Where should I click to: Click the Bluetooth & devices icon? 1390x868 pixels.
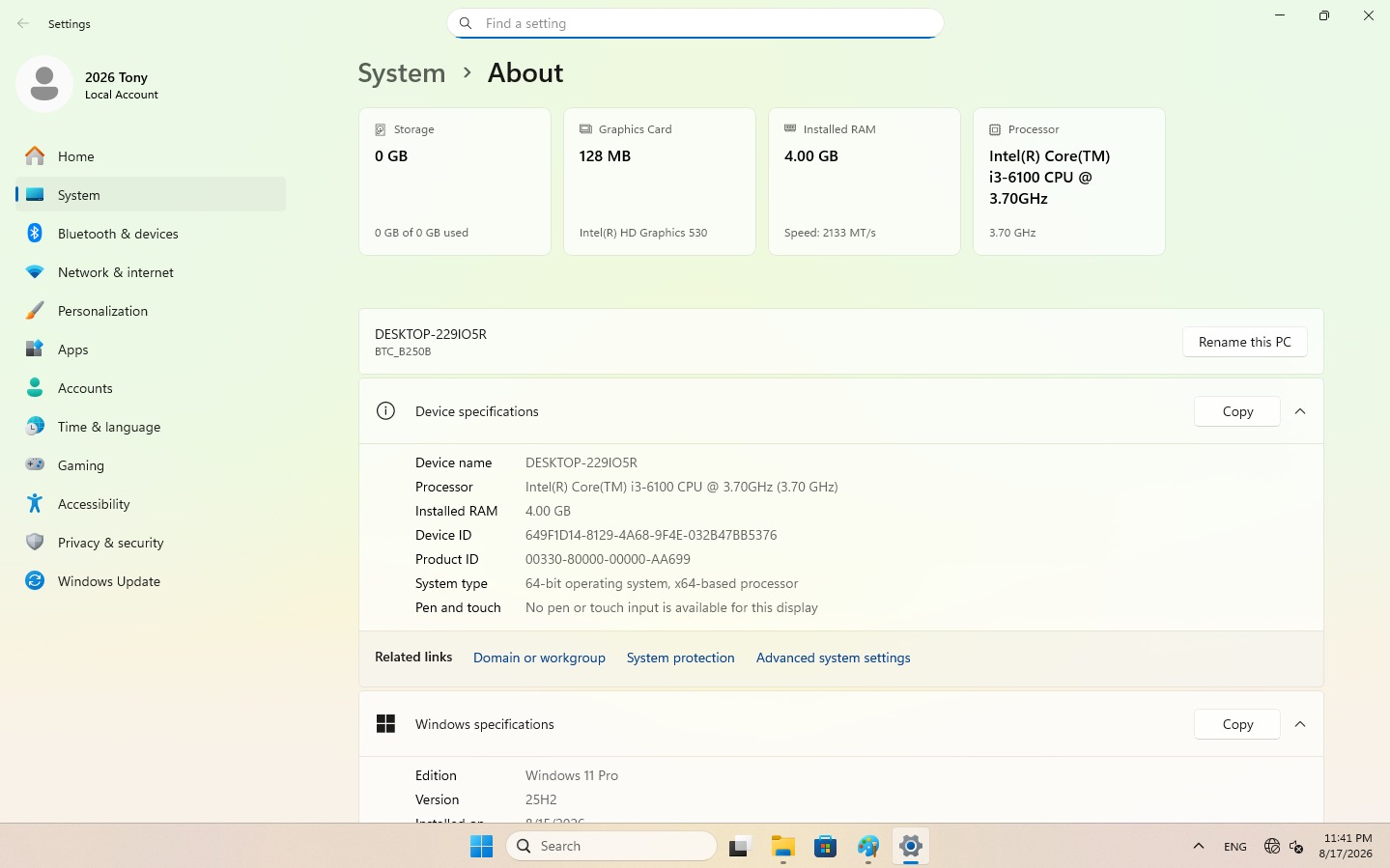click(x=35, y=233)
